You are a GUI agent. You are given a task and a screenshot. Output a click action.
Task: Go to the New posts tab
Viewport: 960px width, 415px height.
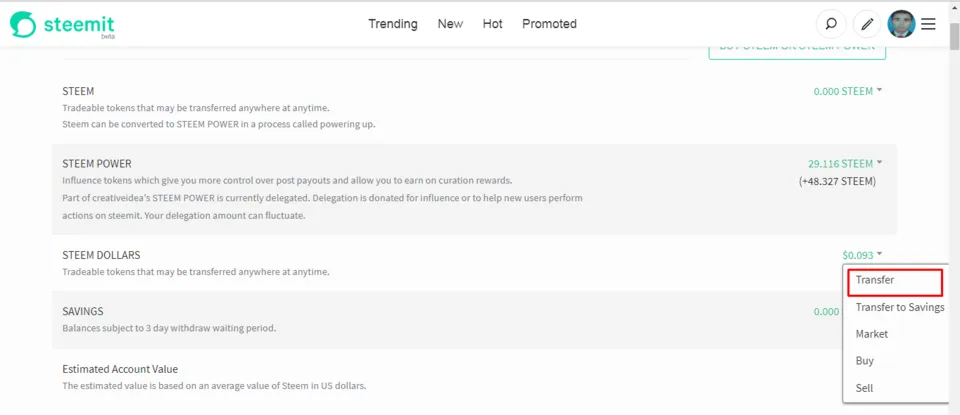(x=450, y=24)
